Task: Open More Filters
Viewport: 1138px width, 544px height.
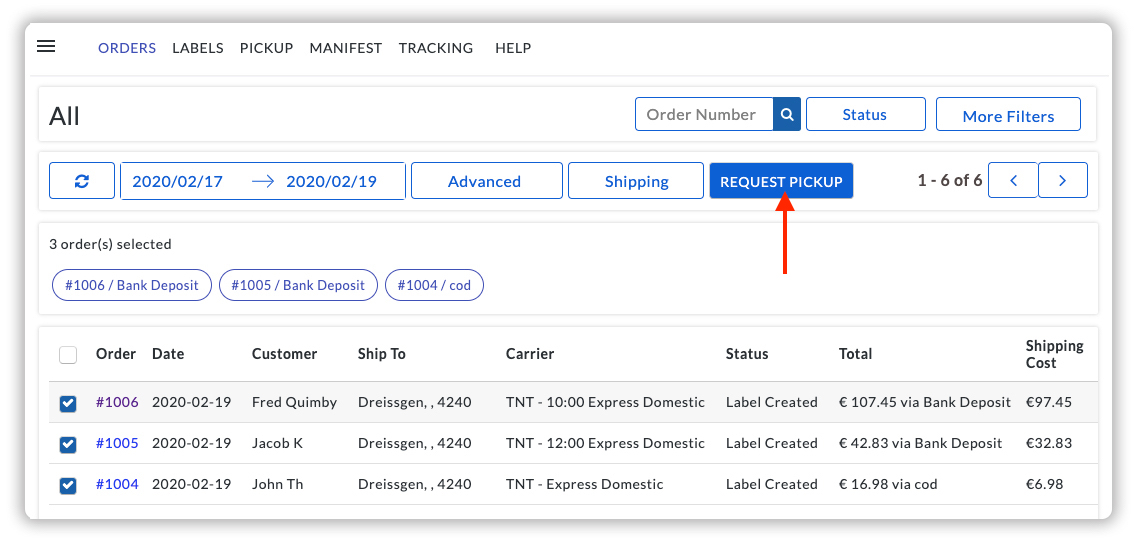Action: 1008,116
